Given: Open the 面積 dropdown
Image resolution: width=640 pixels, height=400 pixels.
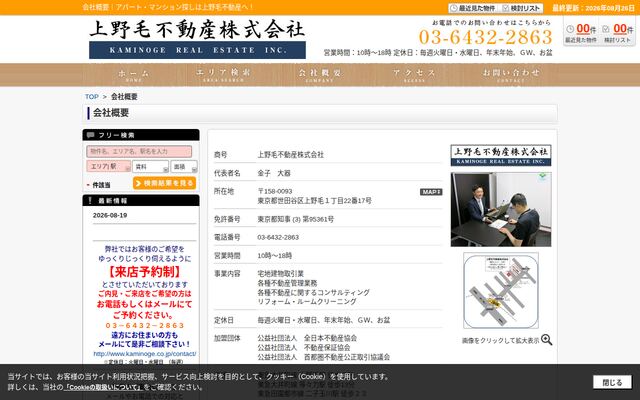Looking at the screenshot, I should 184,167.
